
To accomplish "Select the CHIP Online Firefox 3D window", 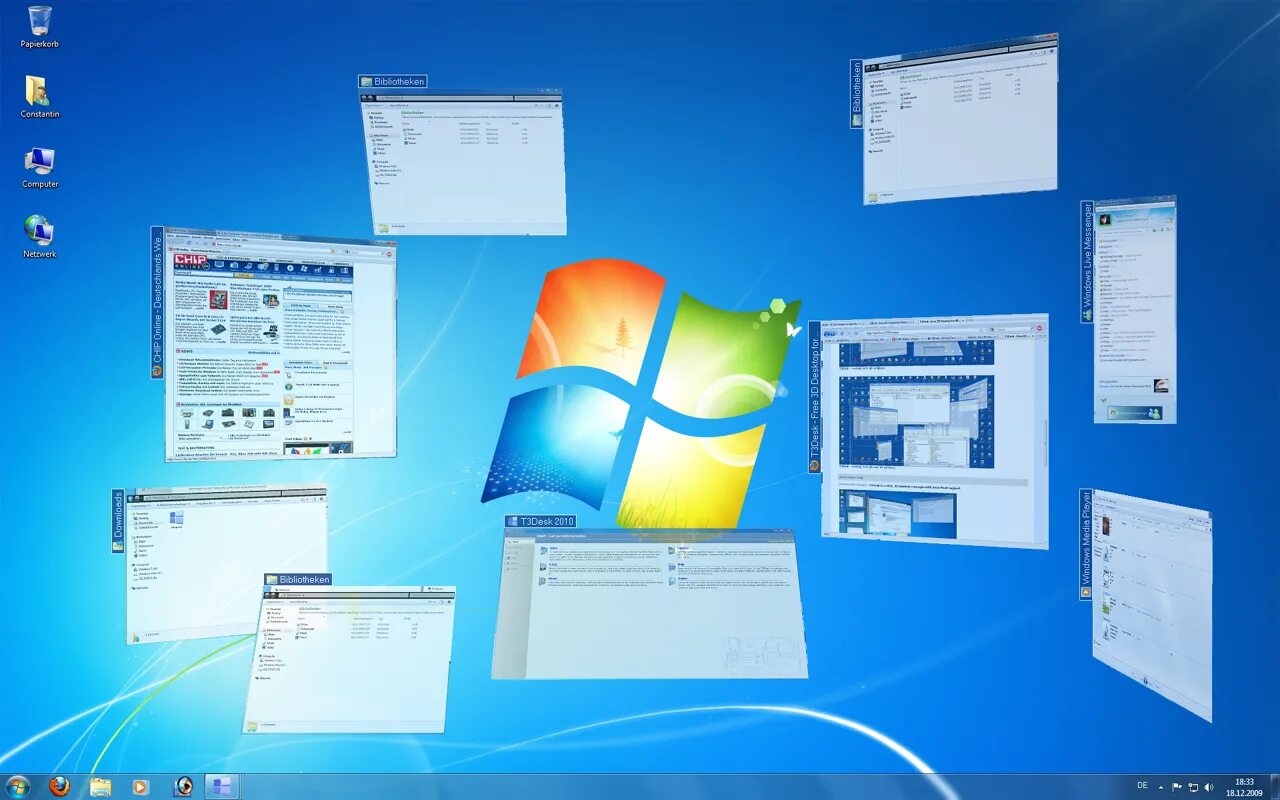I will 280,343.
